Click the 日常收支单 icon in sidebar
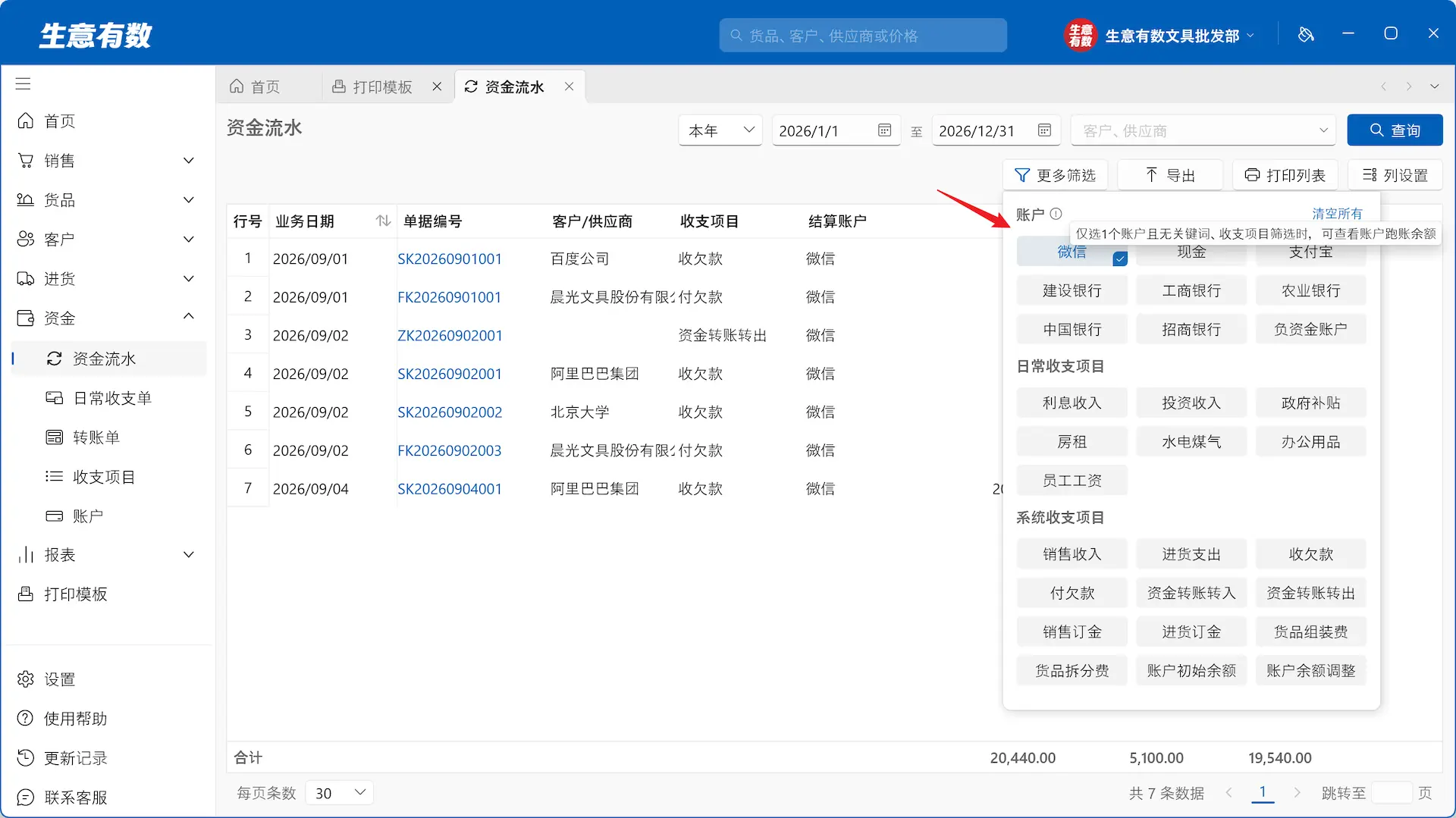Image resolution: width=1456 pixels, height=818 pixels. click(x=55, y=398)
